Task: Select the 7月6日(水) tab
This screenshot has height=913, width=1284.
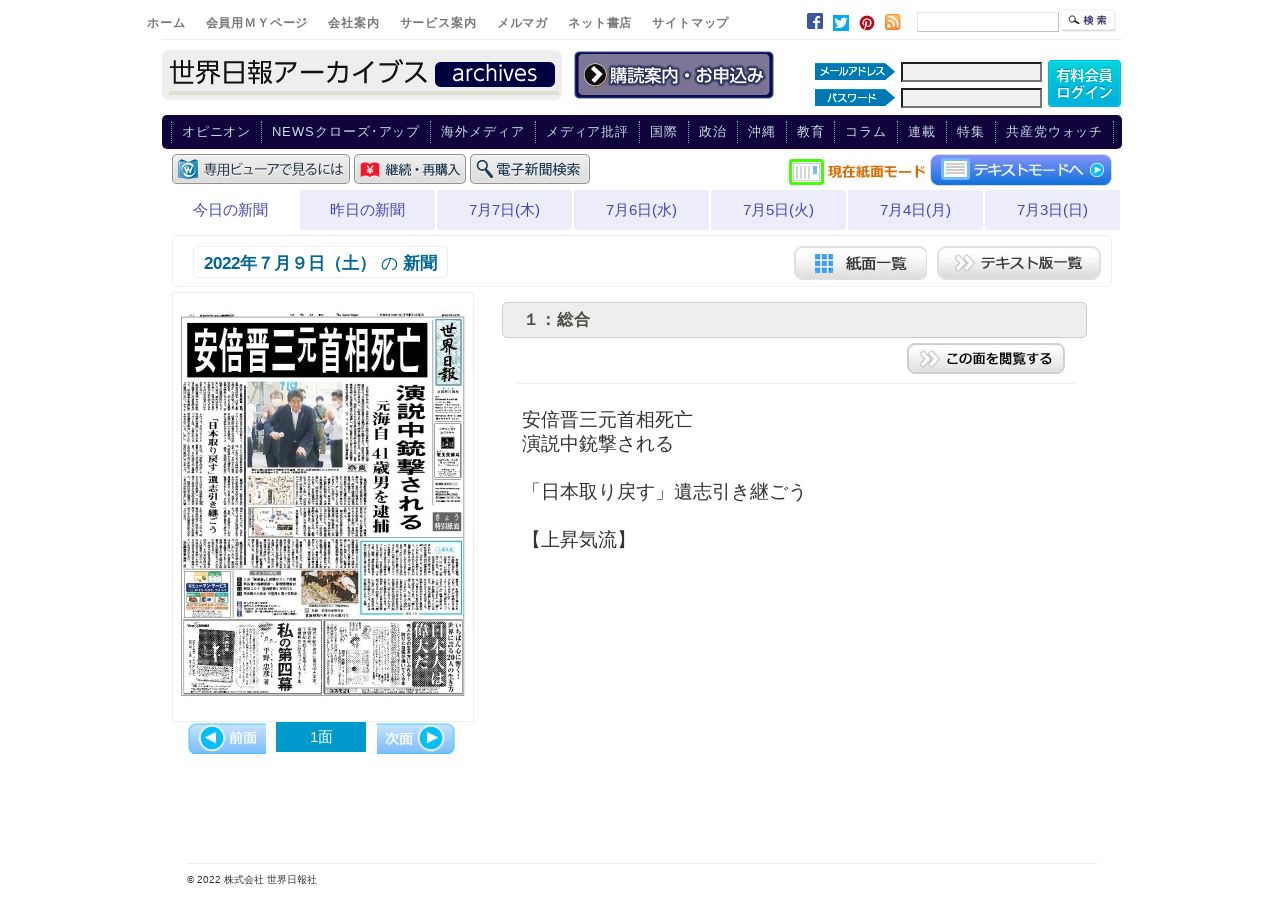Action: point(642,210)
